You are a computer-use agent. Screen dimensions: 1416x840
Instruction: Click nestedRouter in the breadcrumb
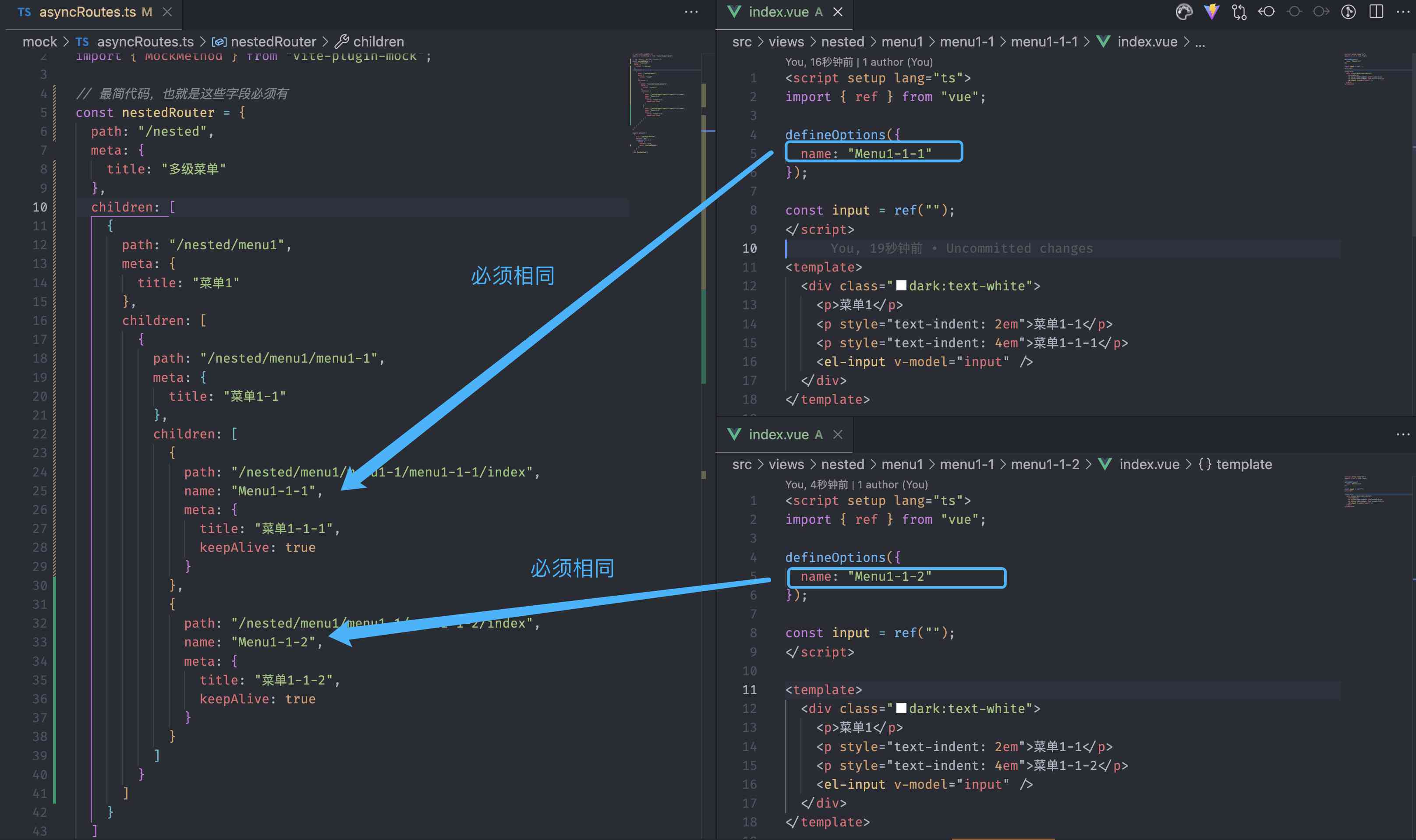point(273,42)
